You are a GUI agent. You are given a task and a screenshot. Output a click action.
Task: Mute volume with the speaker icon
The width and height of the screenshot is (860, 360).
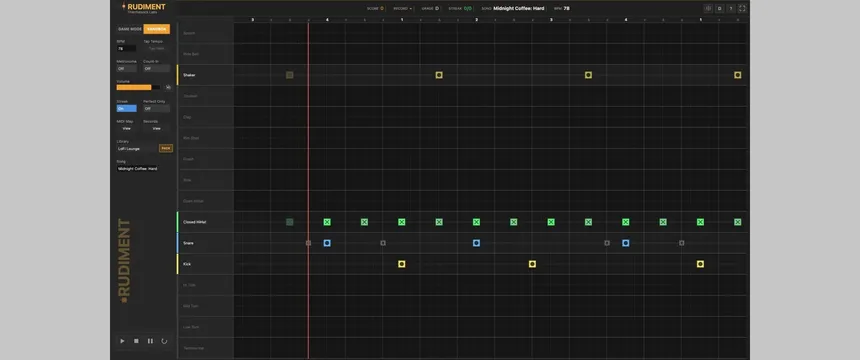click(x=168, y=87)
